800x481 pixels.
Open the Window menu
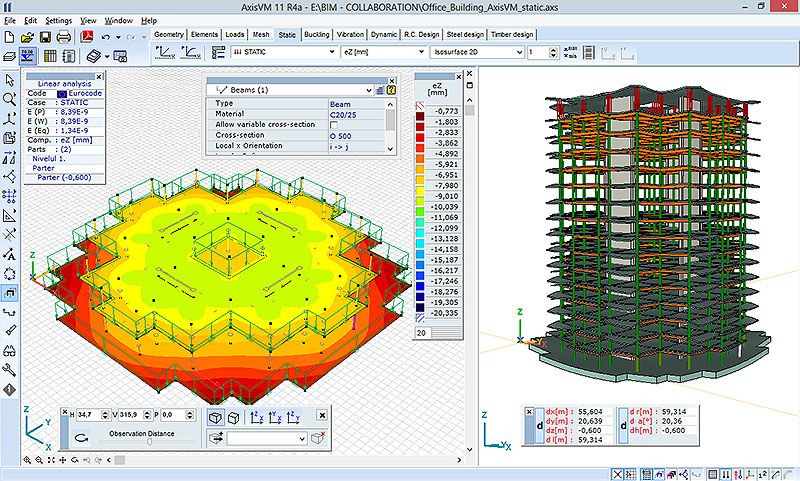[x=119, y=20]
